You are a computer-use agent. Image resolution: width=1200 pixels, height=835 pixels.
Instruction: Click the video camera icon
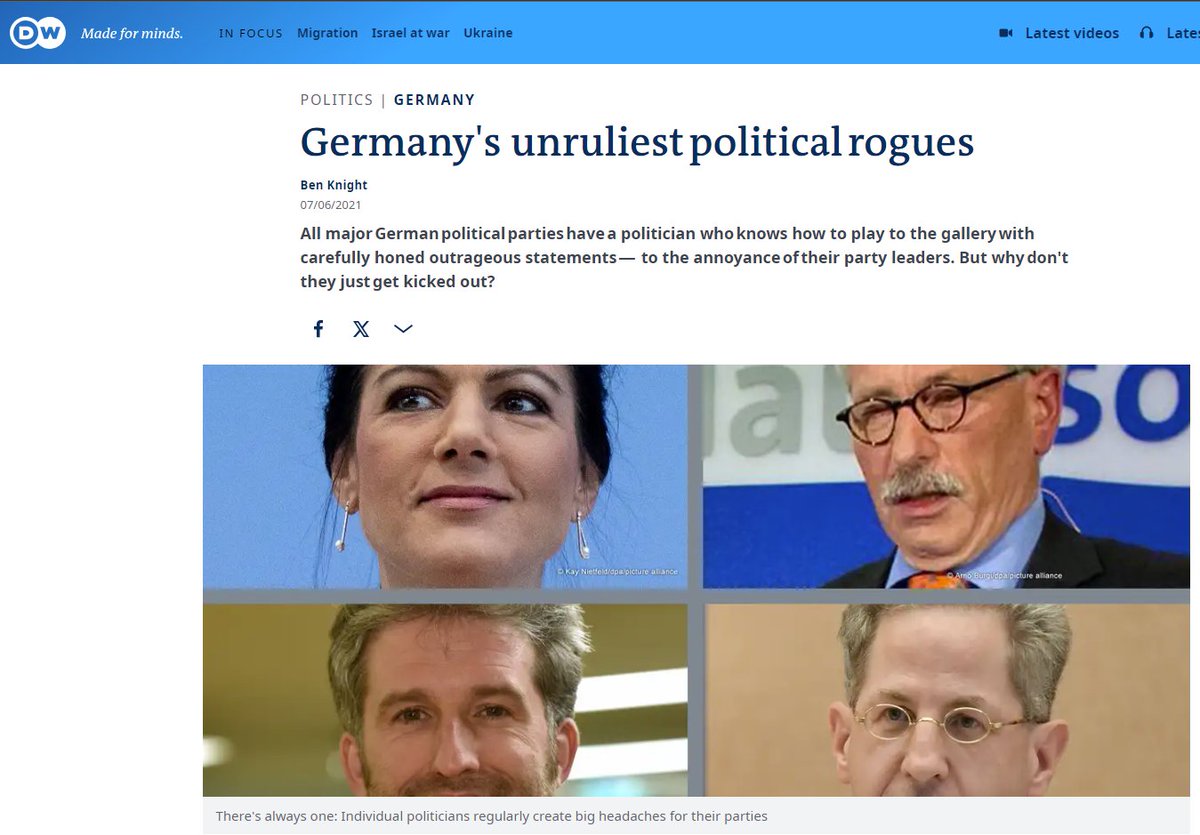click(x=1006, y=33)
